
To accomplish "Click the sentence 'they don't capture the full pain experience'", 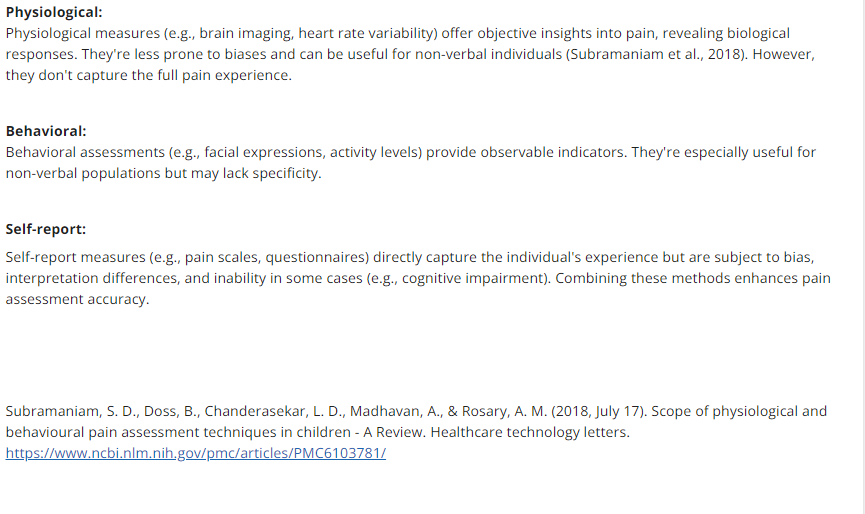I will [x=148, y=75].
